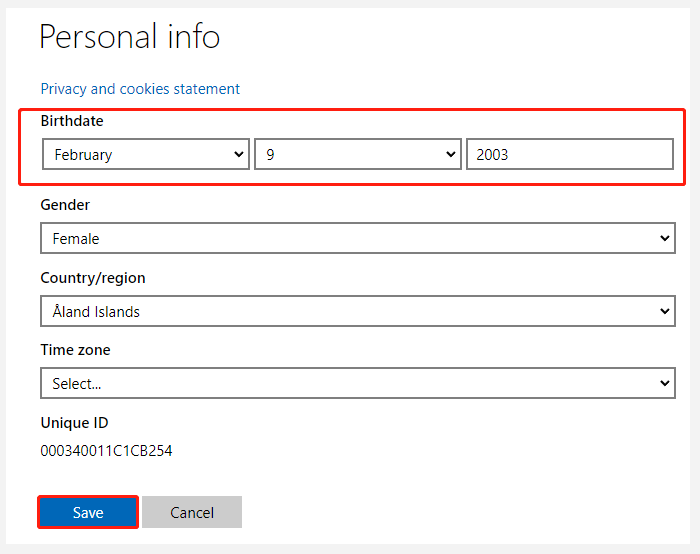The height and width of the screenshot is (554, 700).
Task: Click the Cancel button
Action: (192, 512)
